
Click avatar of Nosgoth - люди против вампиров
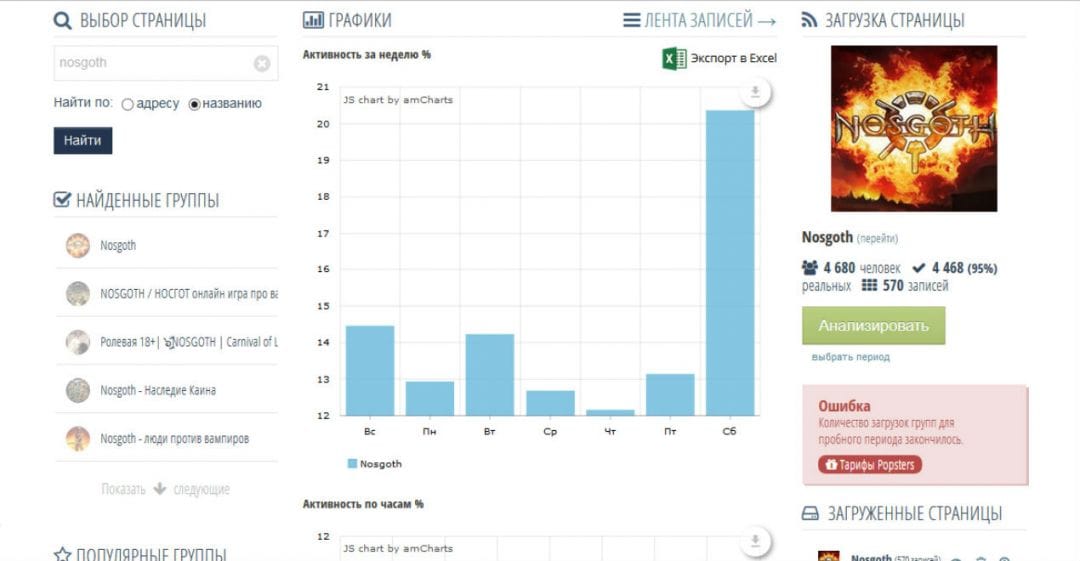tap(78, 438)
